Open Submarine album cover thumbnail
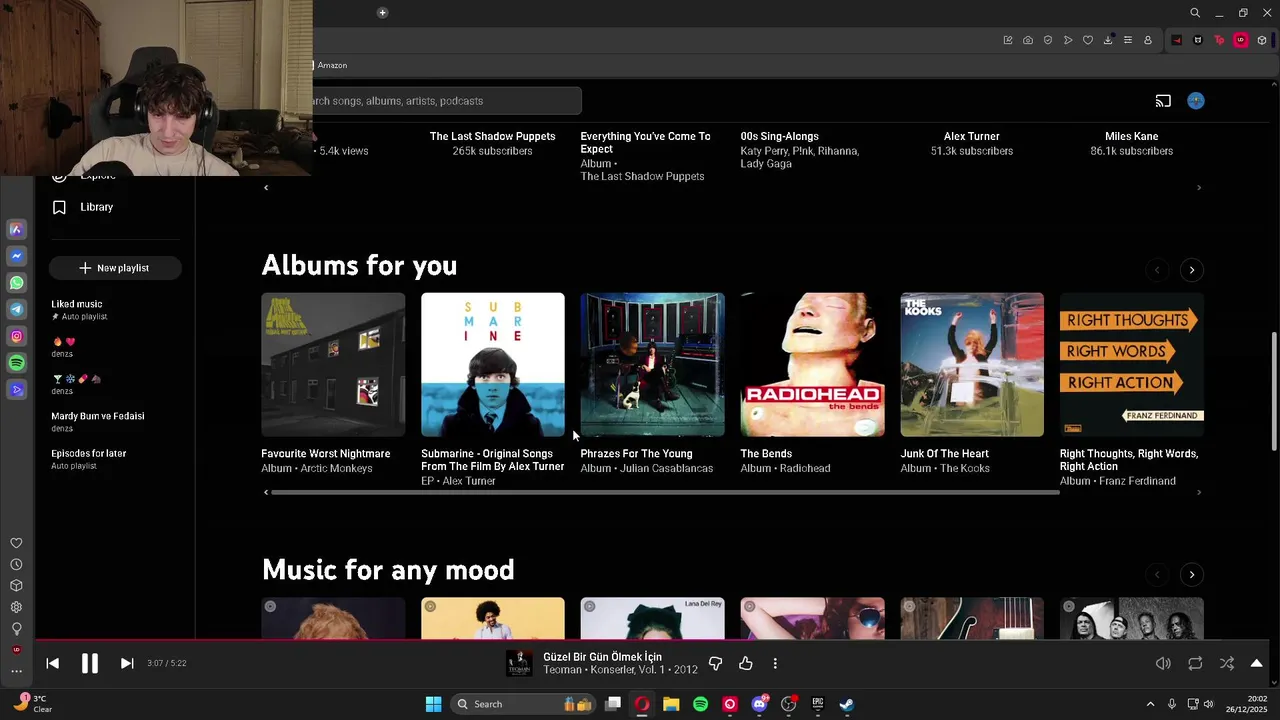The image size is (1280, 720). click(x=493, y=365)
